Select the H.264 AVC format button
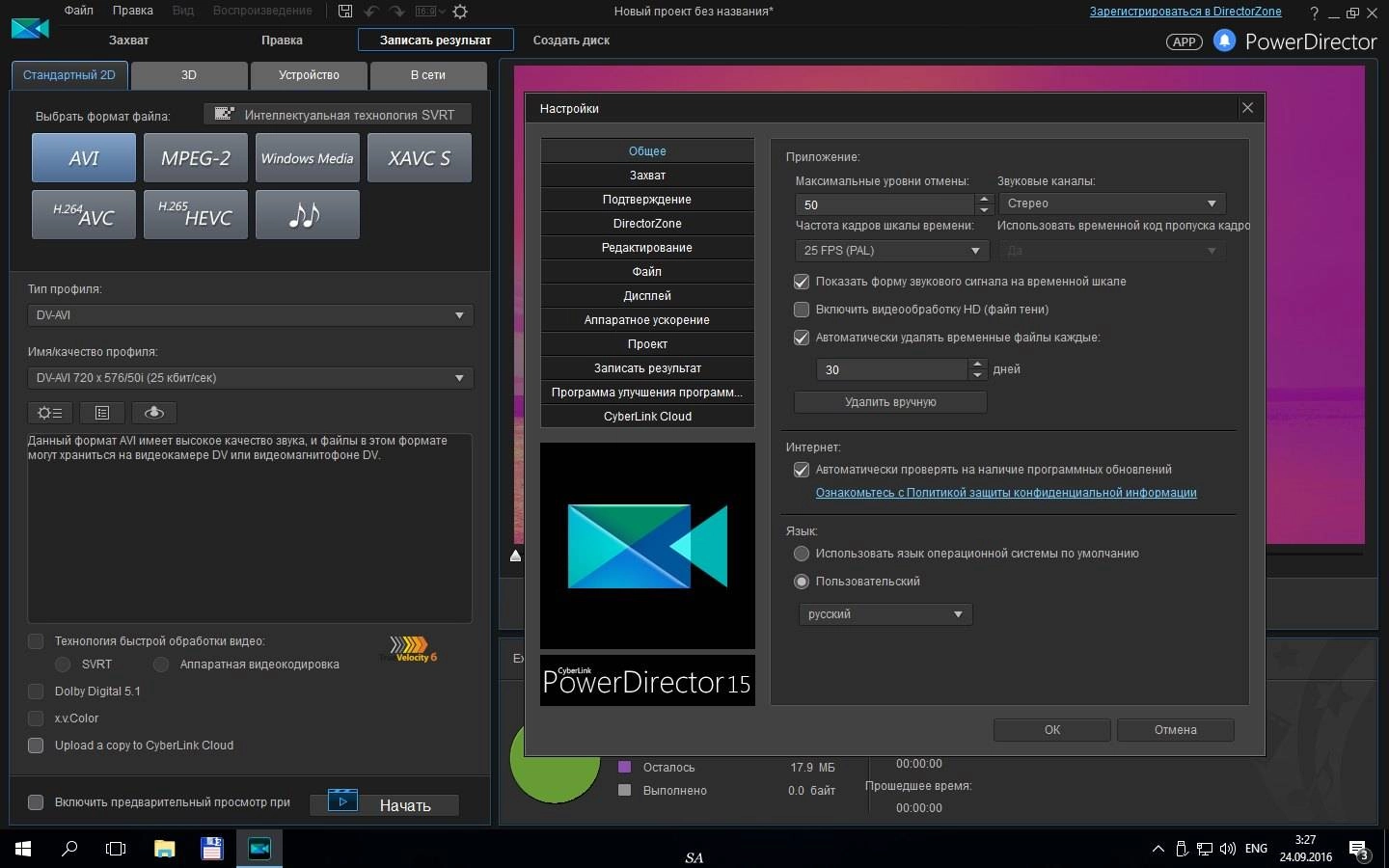This screenshot has width=1389, height=868. click(84, 214)
